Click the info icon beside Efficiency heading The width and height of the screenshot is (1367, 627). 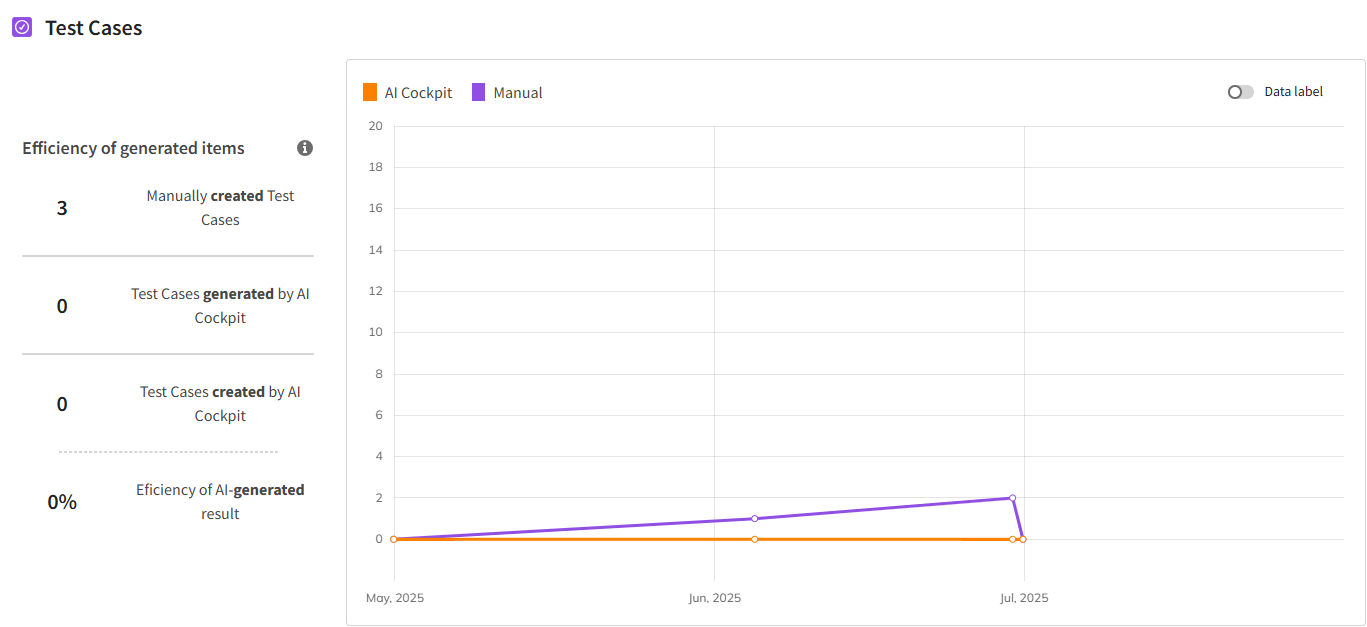(305, 148)
